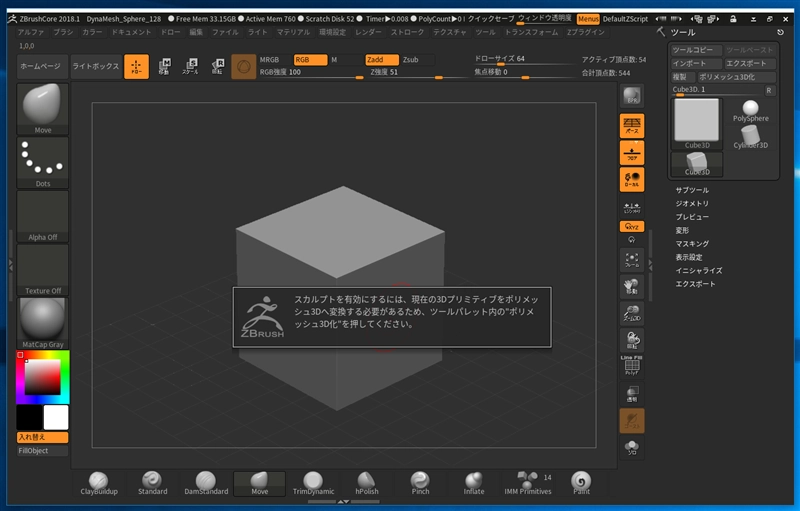
Task: Open the Dots stroke selector
Action: pos(42,163)
